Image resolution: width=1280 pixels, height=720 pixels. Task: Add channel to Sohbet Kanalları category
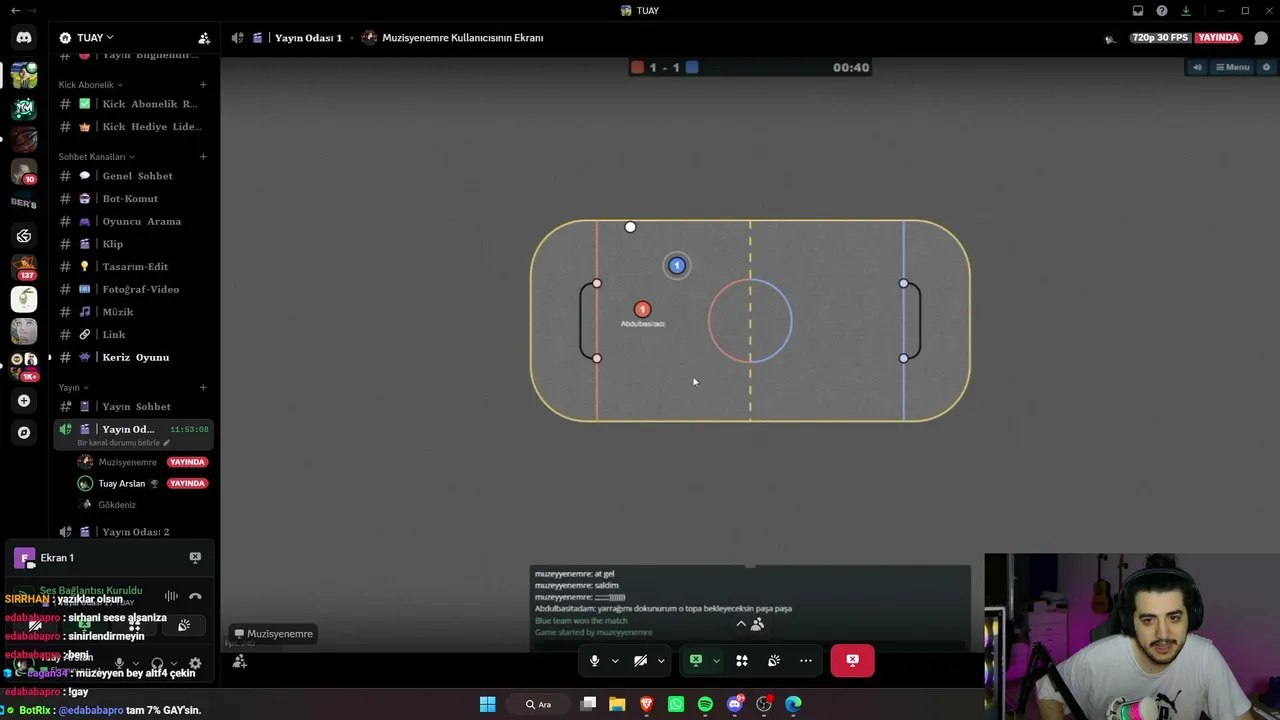coord(203,157)
